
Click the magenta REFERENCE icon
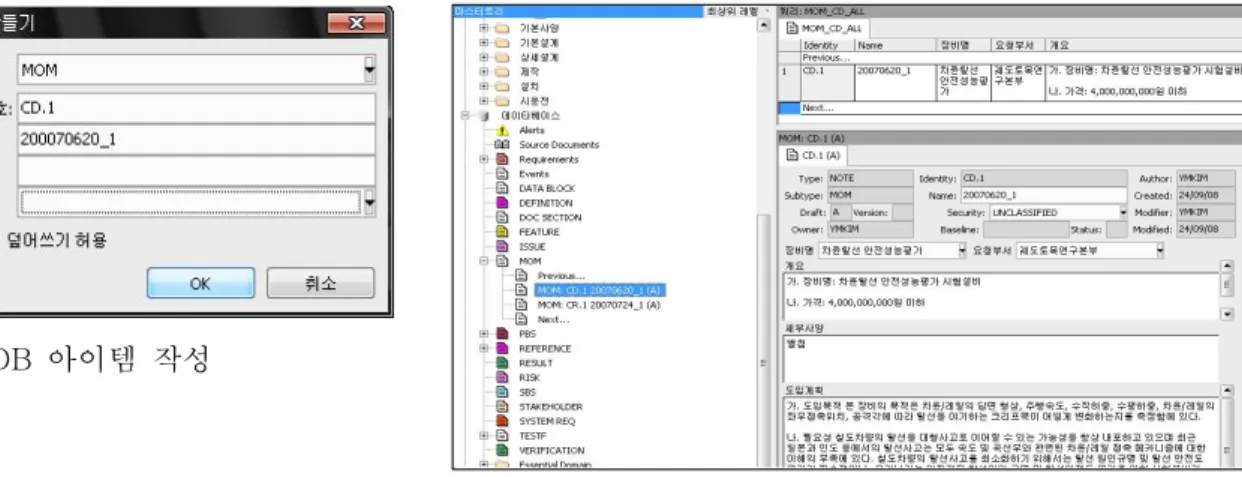click(x=503, y=349)
